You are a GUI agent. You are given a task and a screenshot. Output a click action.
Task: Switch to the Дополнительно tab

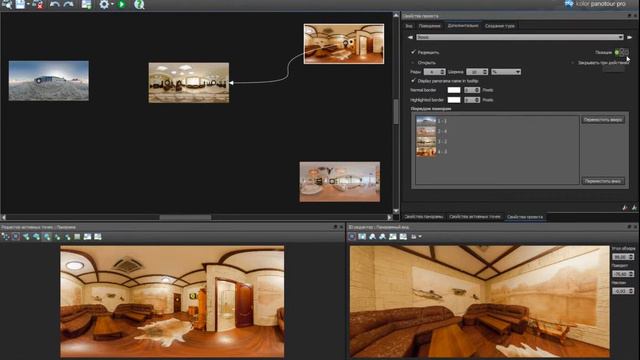pos(463,26)
